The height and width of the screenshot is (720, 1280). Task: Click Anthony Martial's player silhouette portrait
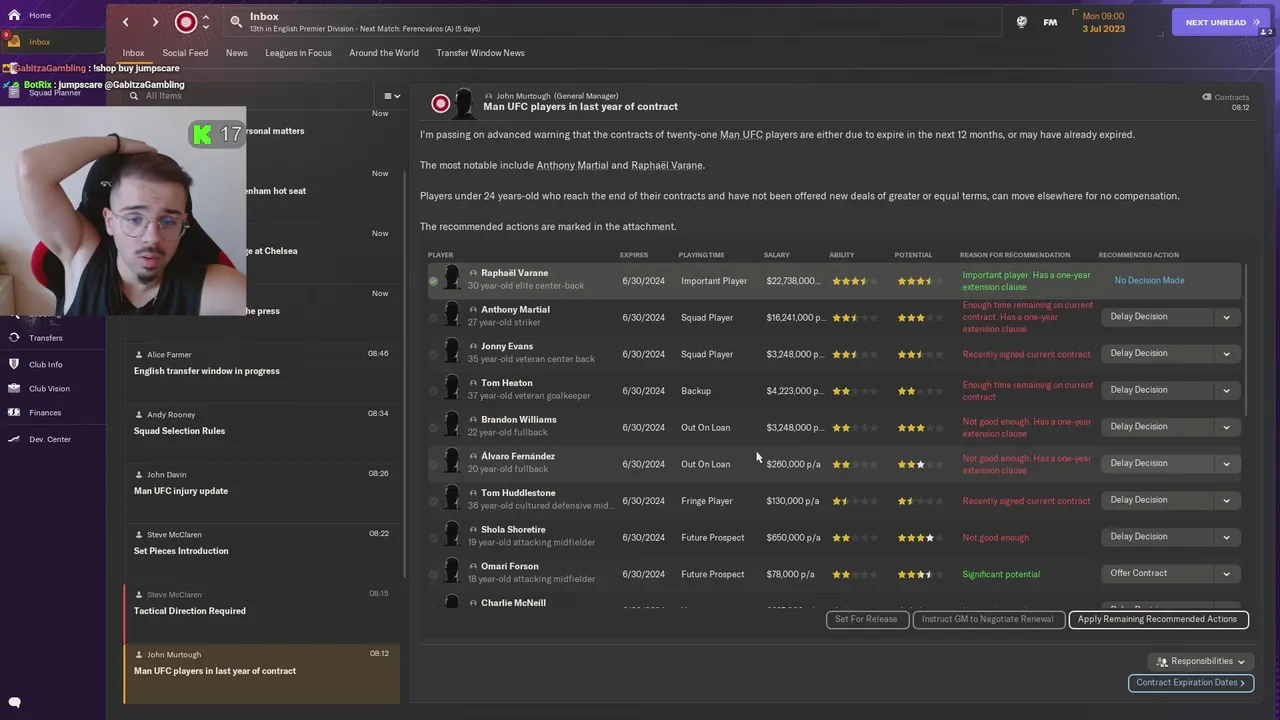(x=453, y=316)
